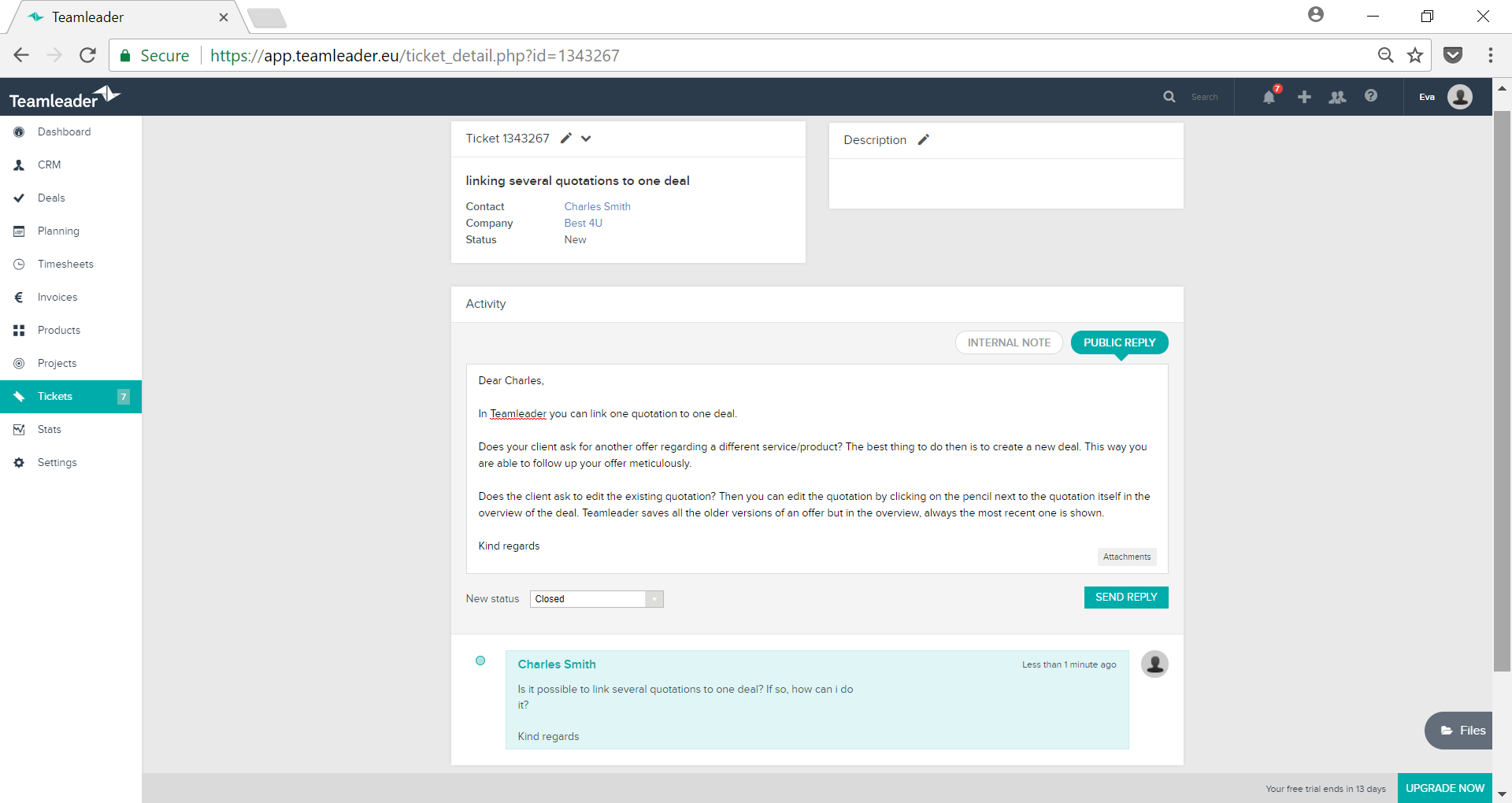The image size is (1512, 803).
Task: Click the Search input in header
Action: [x=1205, y=97]
